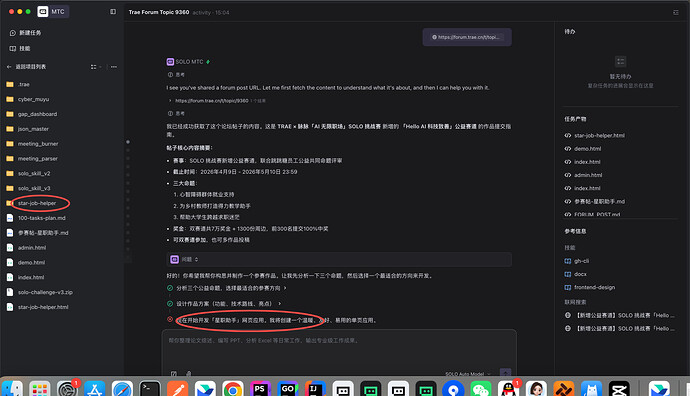Open the first 新增公益赛道 web search result
690x396 pixels.
point(620,315)
